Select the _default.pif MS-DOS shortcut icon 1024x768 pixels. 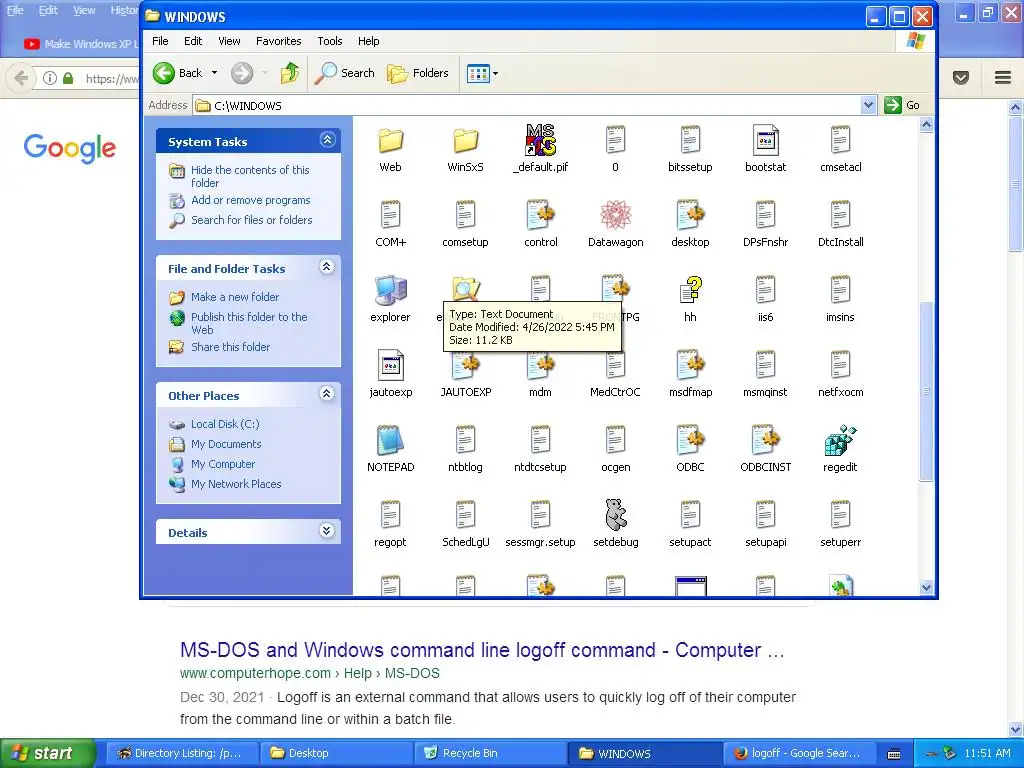tap(541, 140)
